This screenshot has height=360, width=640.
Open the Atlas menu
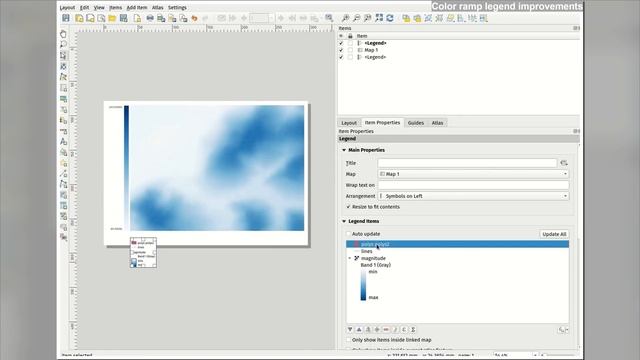(158, 7)
